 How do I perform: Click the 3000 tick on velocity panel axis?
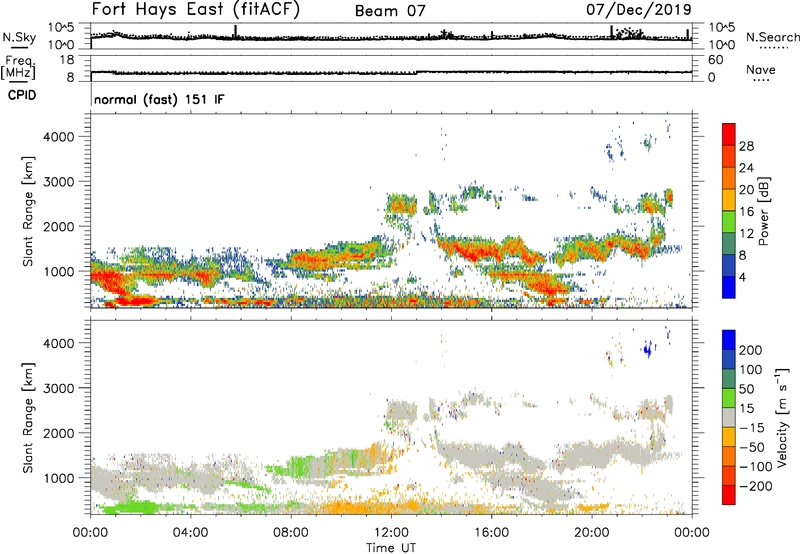point(59,388)
